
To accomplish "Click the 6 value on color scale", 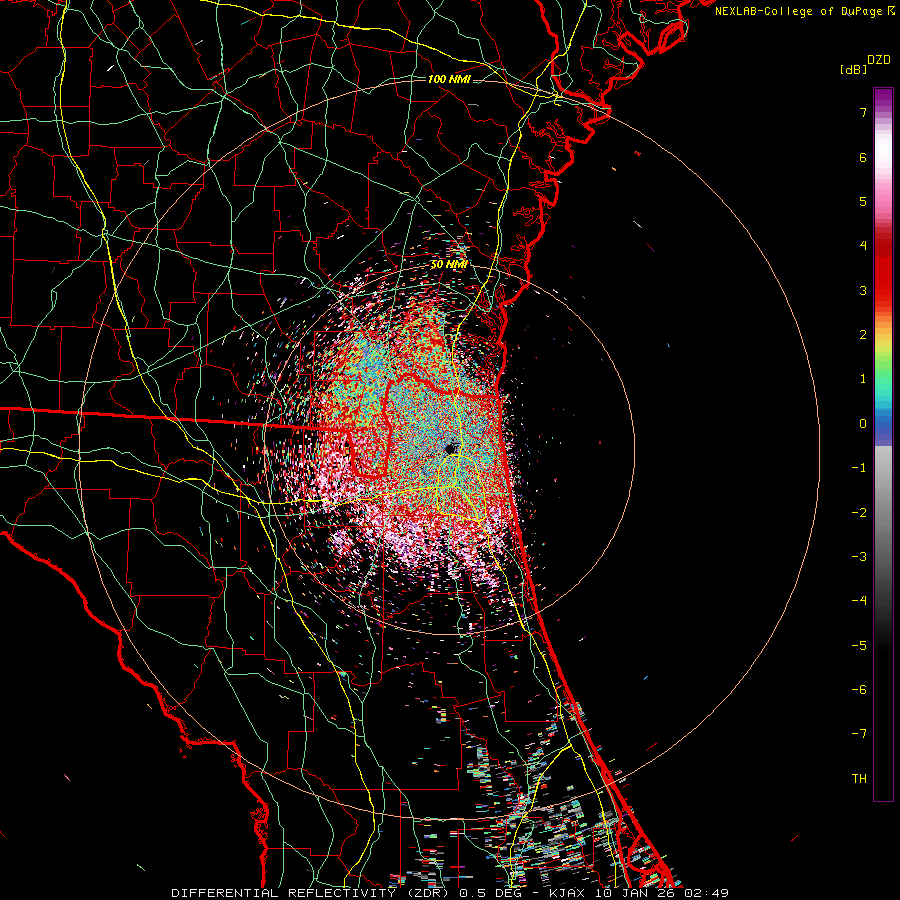I will [x=863, y=157].
